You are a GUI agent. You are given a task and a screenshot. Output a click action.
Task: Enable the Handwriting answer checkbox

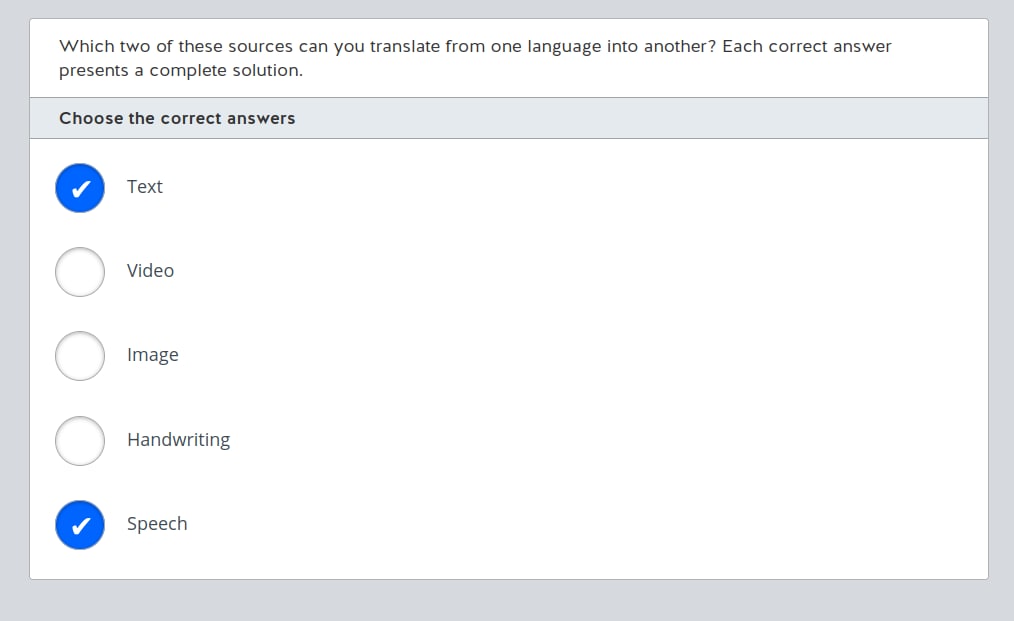tap(80, 441)
